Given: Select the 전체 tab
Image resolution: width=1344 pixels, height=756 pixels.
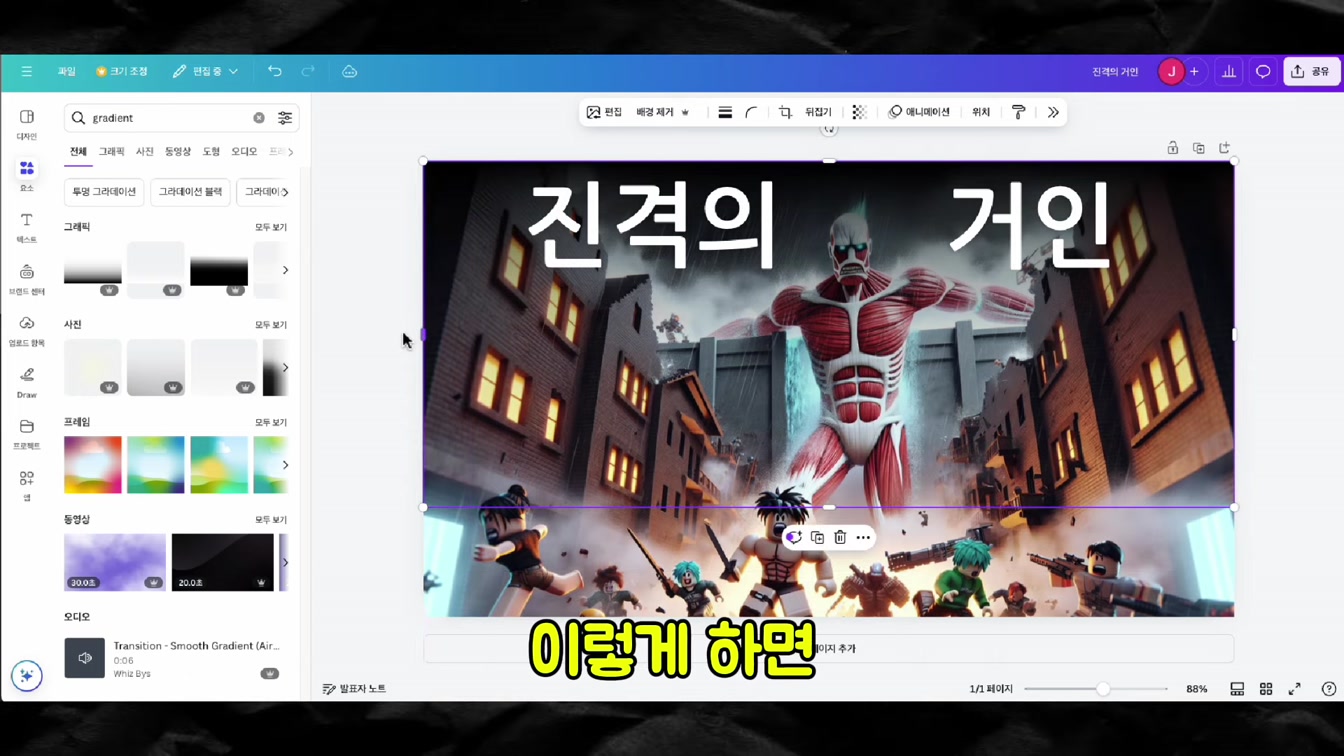Looking at the screenshot, I should pos(78,152).
